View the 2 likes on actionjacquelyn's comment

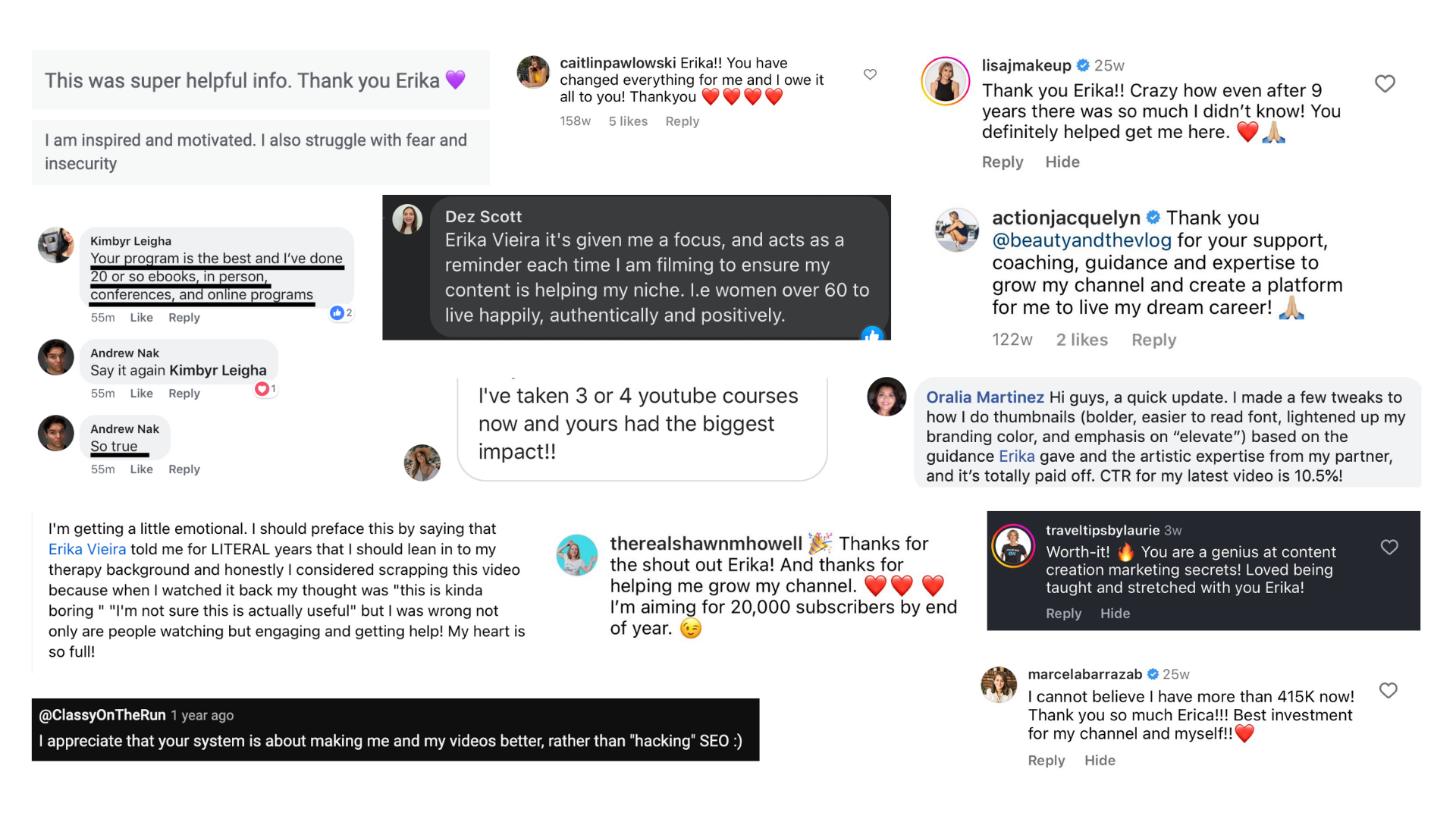point(1081,340)
